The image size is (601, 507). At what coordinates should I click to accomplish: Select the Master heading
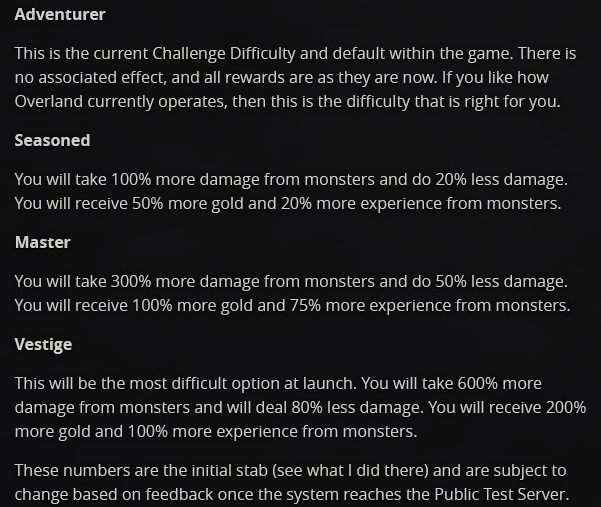point(42,242)
